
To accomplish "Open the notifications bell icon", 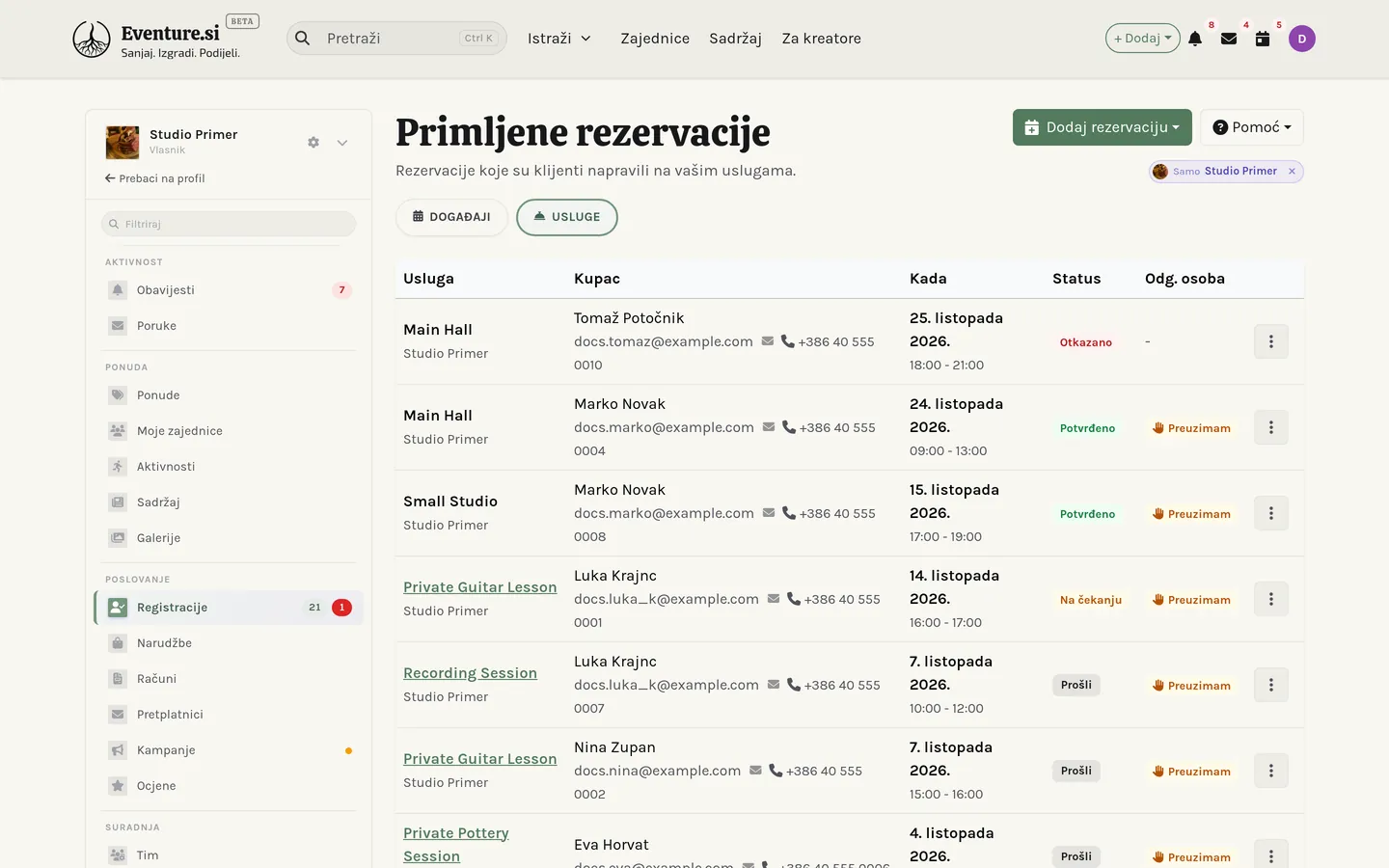I will tap(1195, 39).
